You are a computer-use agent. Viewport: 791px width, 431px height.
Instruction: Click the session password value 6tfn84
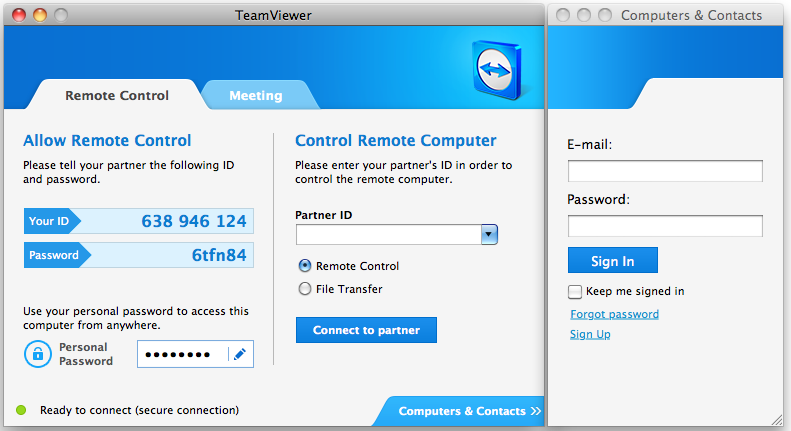(219, 255)
